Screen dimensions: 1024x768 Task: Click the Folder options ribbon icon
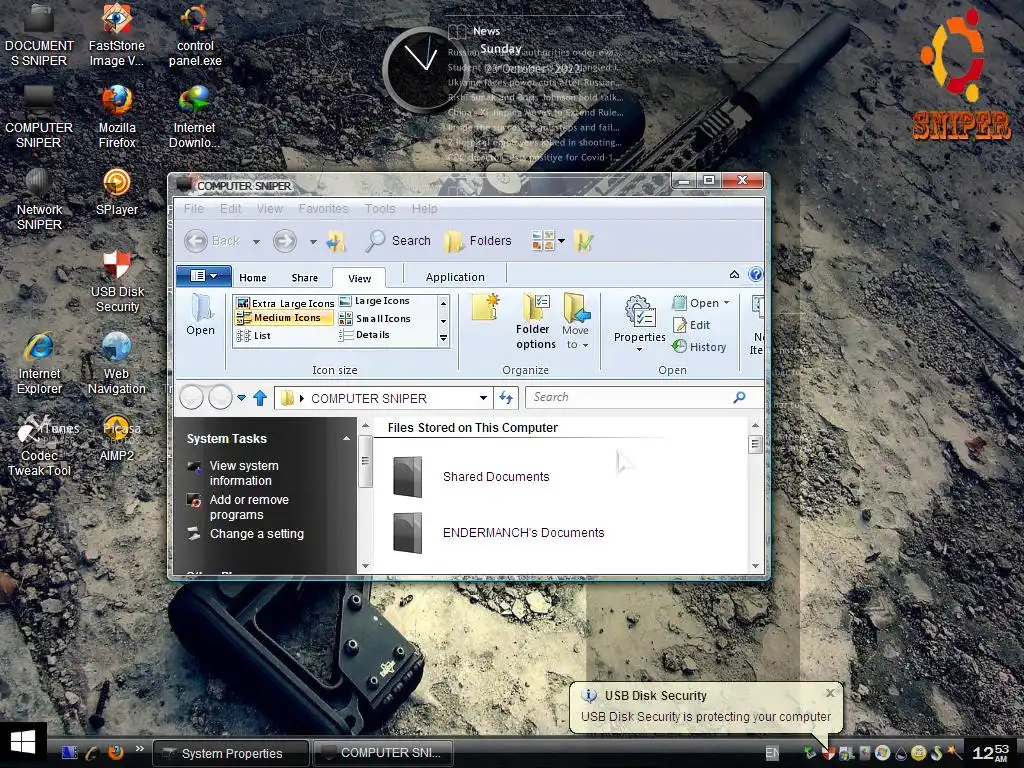pos(536,321)
